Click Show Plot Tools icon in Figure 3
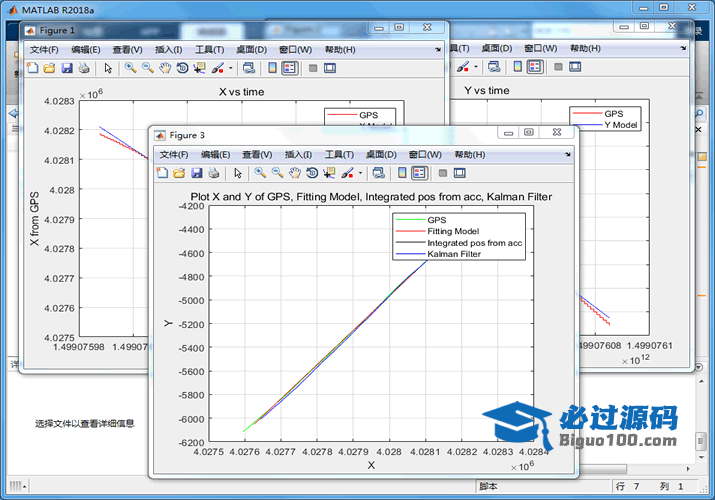Screen dimensions: 715x500 [x=460, y=173]
